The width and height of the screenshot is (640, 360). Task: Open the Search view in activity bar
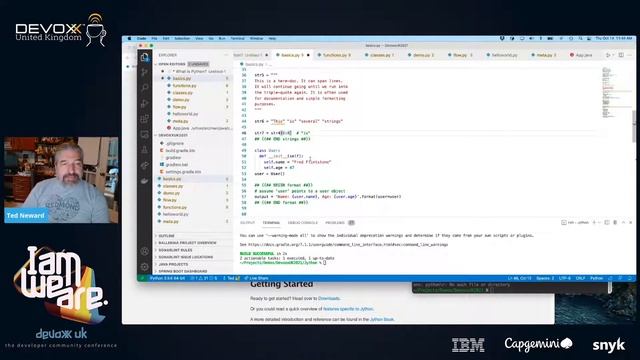[144, 88]
